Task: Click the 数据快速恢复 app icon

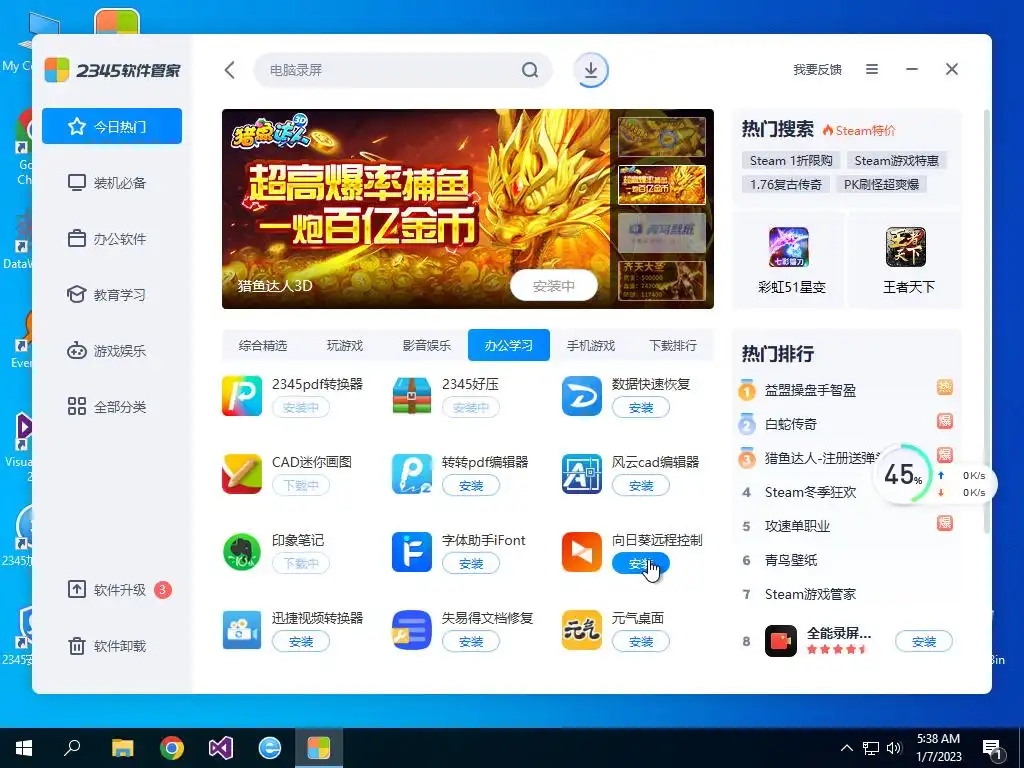Action: point(581,396)
